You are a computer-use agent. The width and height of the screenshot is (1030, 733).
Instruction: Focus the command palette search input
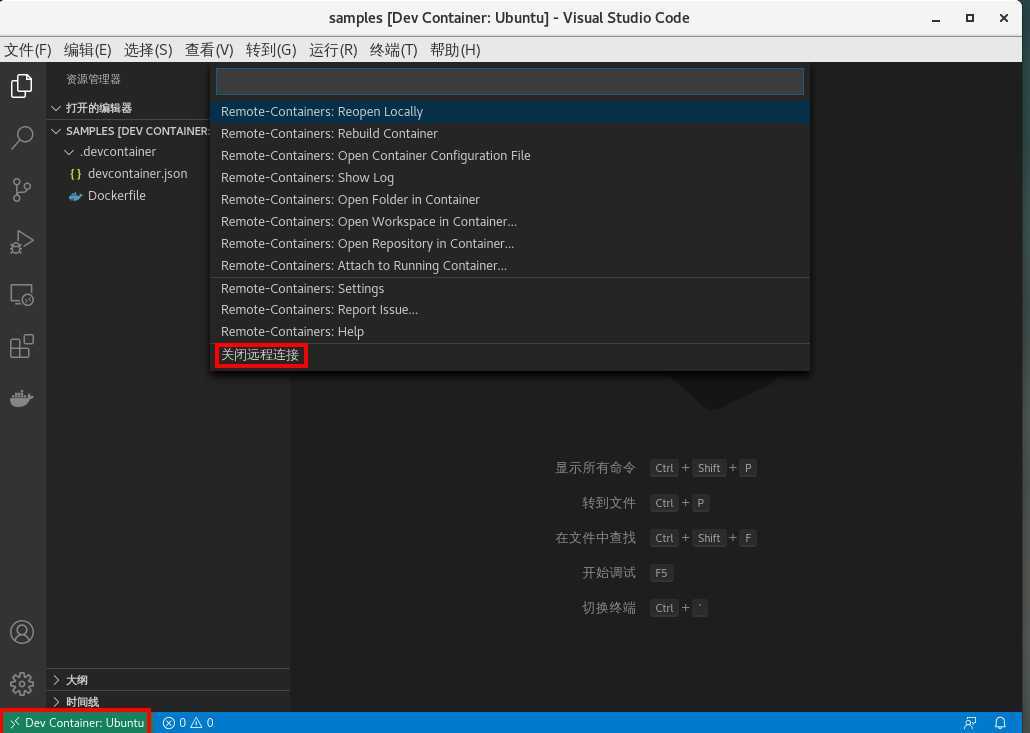click(510, 82)
